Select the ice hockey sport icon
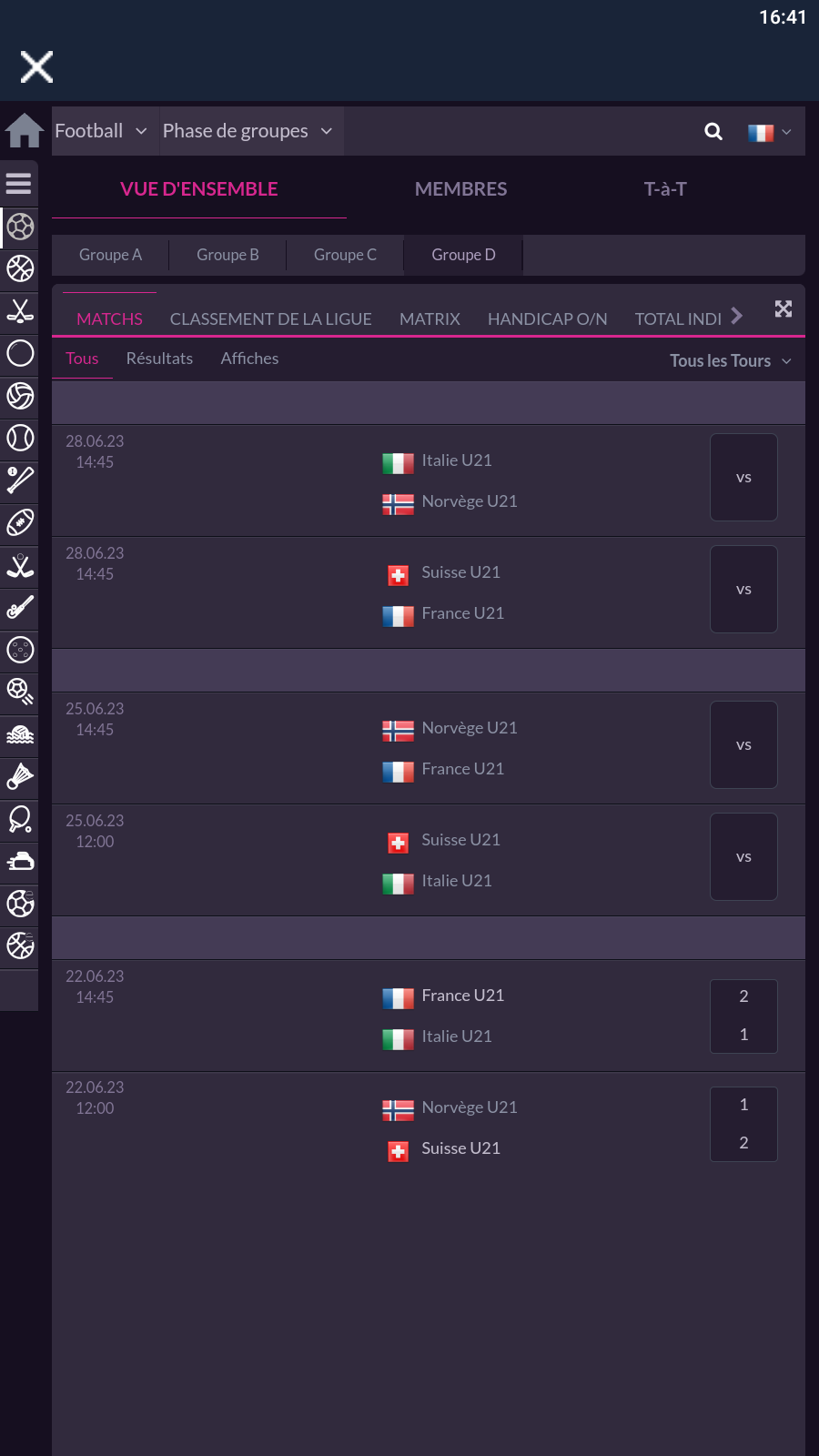The image size is (819, 1456). coord(20,311)
